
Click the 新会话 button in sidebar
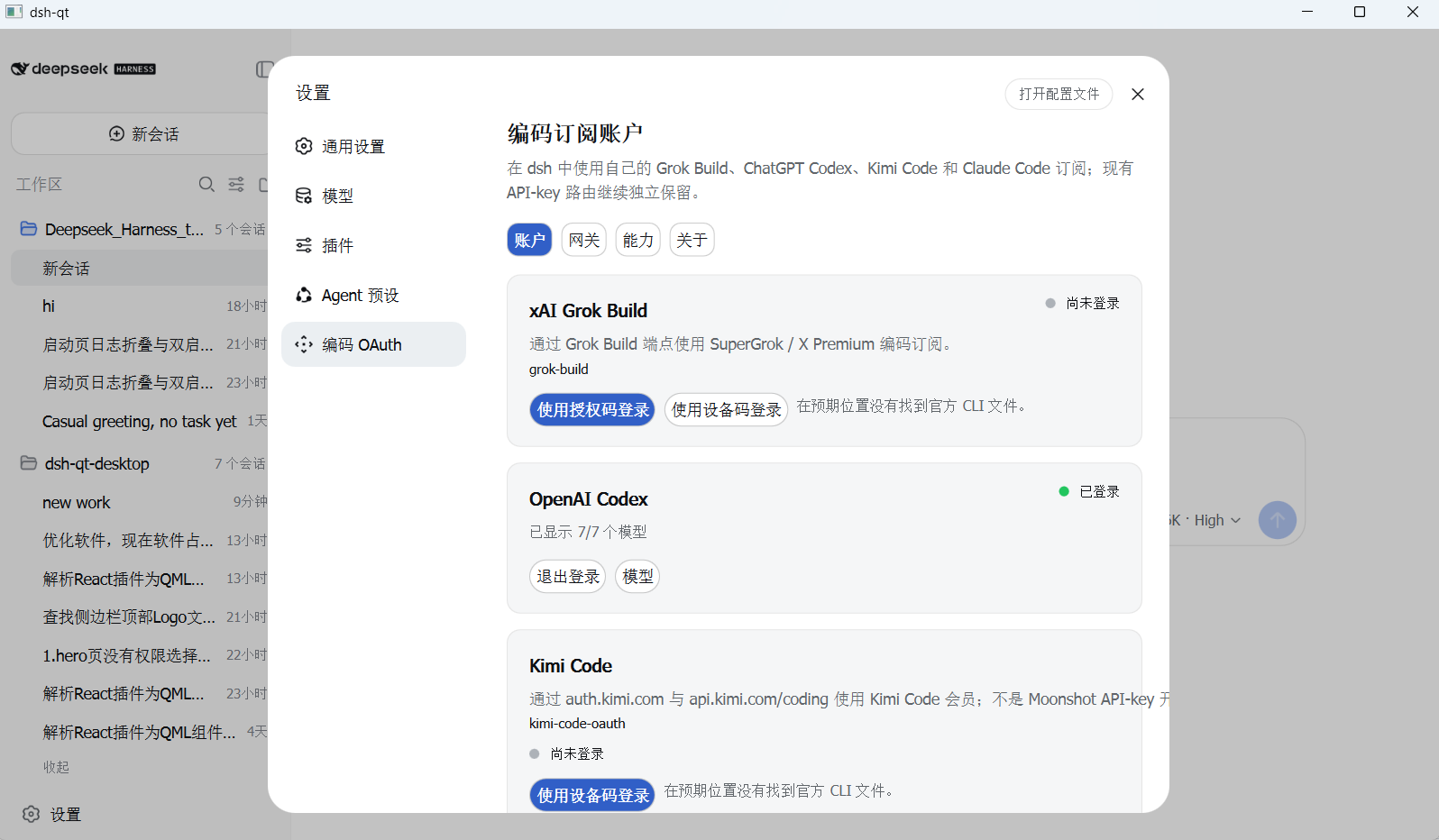tap(143, 133)
